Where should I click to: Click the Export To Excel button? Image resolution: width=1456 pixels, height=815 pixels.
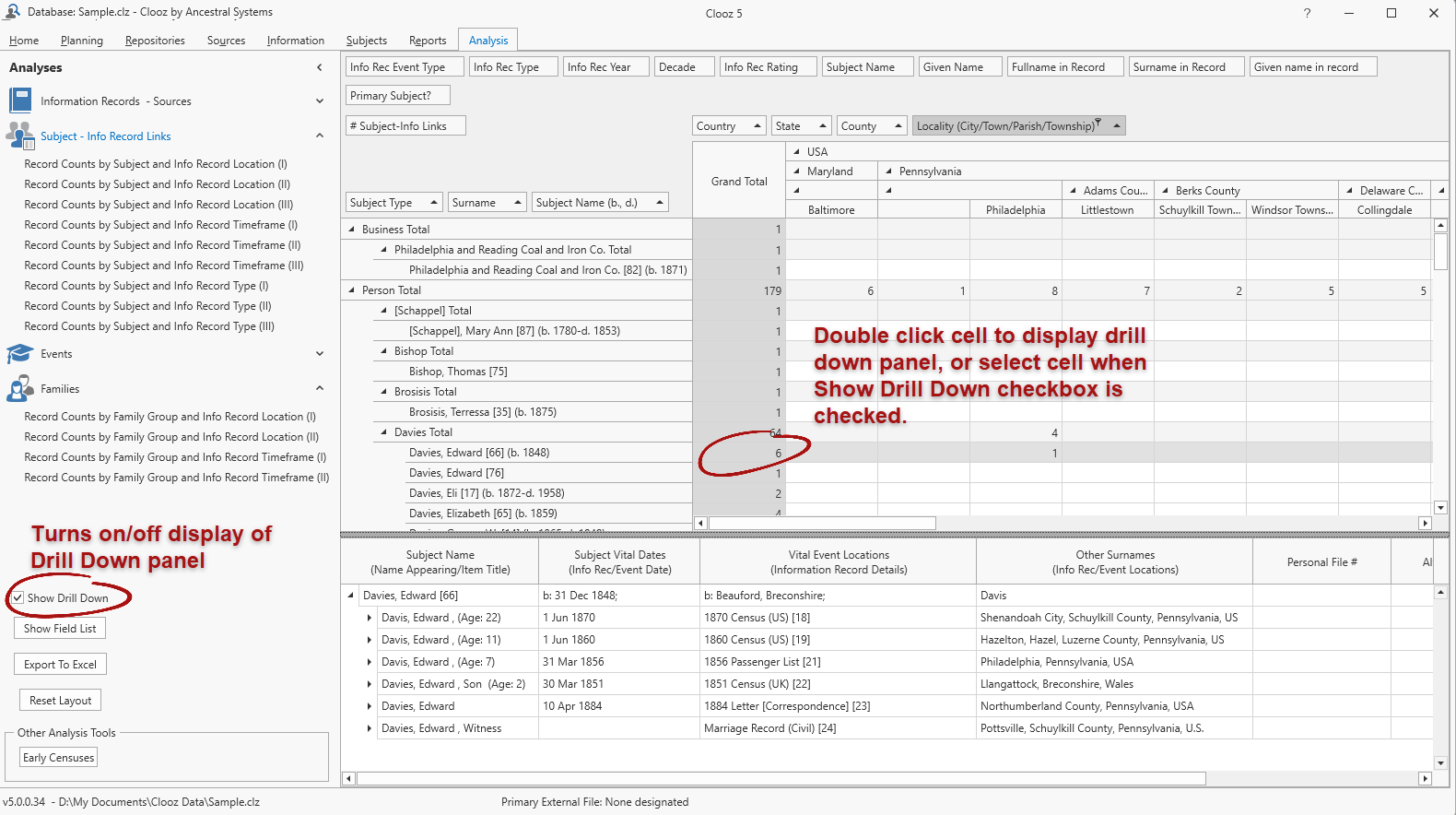60,665
